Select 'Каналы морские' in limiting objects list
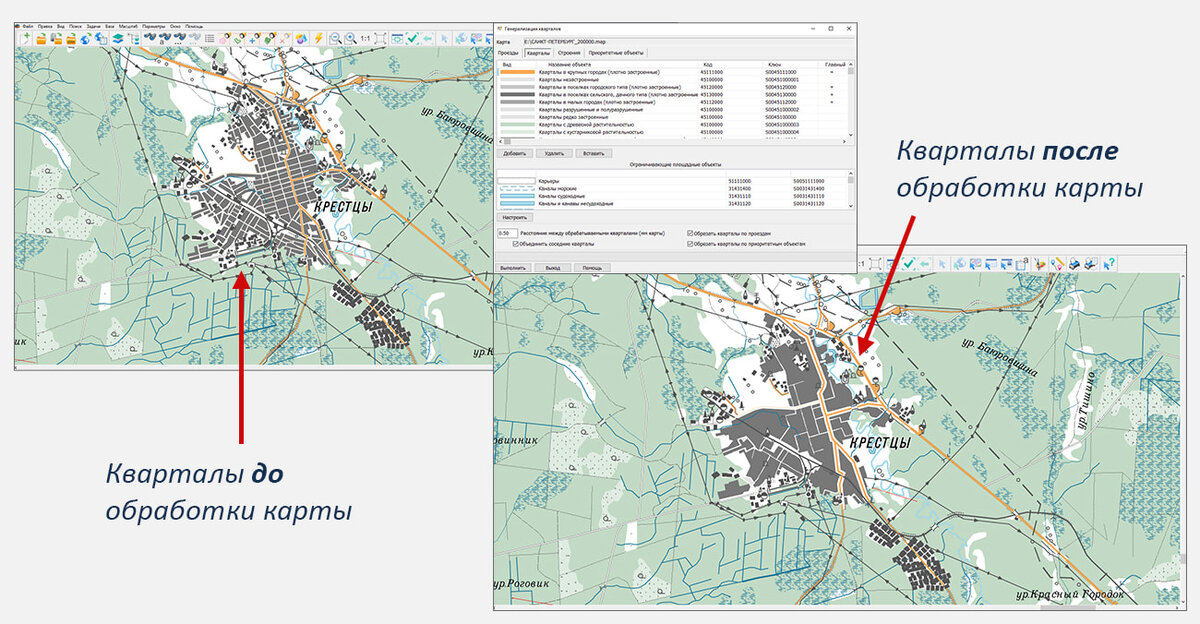The image size is (1200, 624). [672, 188]
